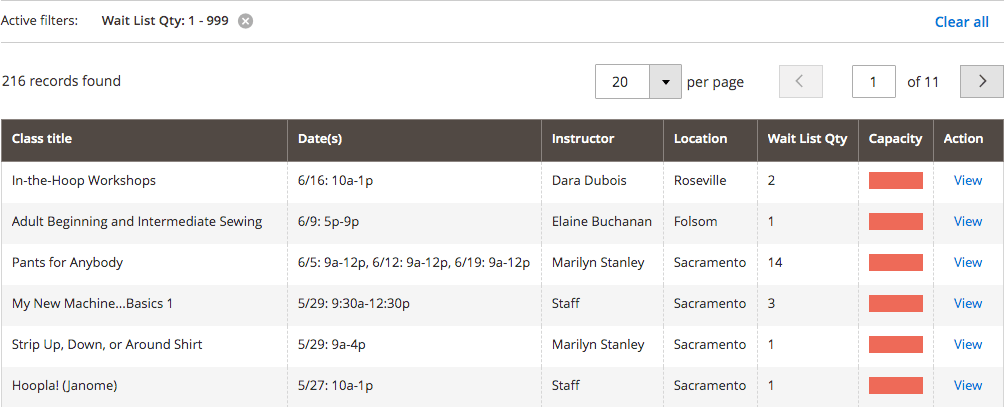Screen dimensions: 1005x407
Task: Click capacity bar for Pants for Anybody
Action: [x=895, y=262]
